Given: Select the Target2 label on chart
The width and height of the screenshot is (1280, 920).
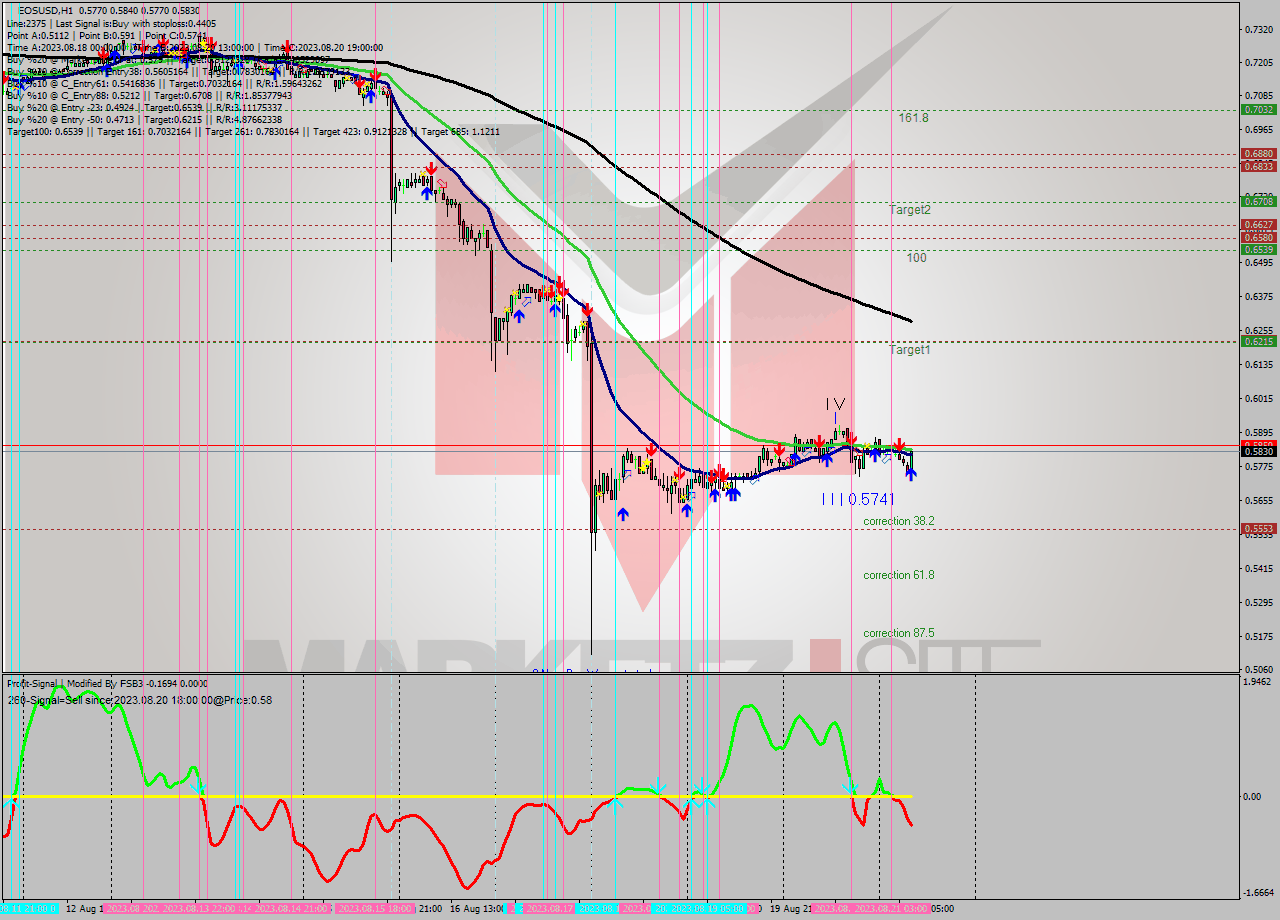Looking at the screenshot, I should [x=910, y=210].
